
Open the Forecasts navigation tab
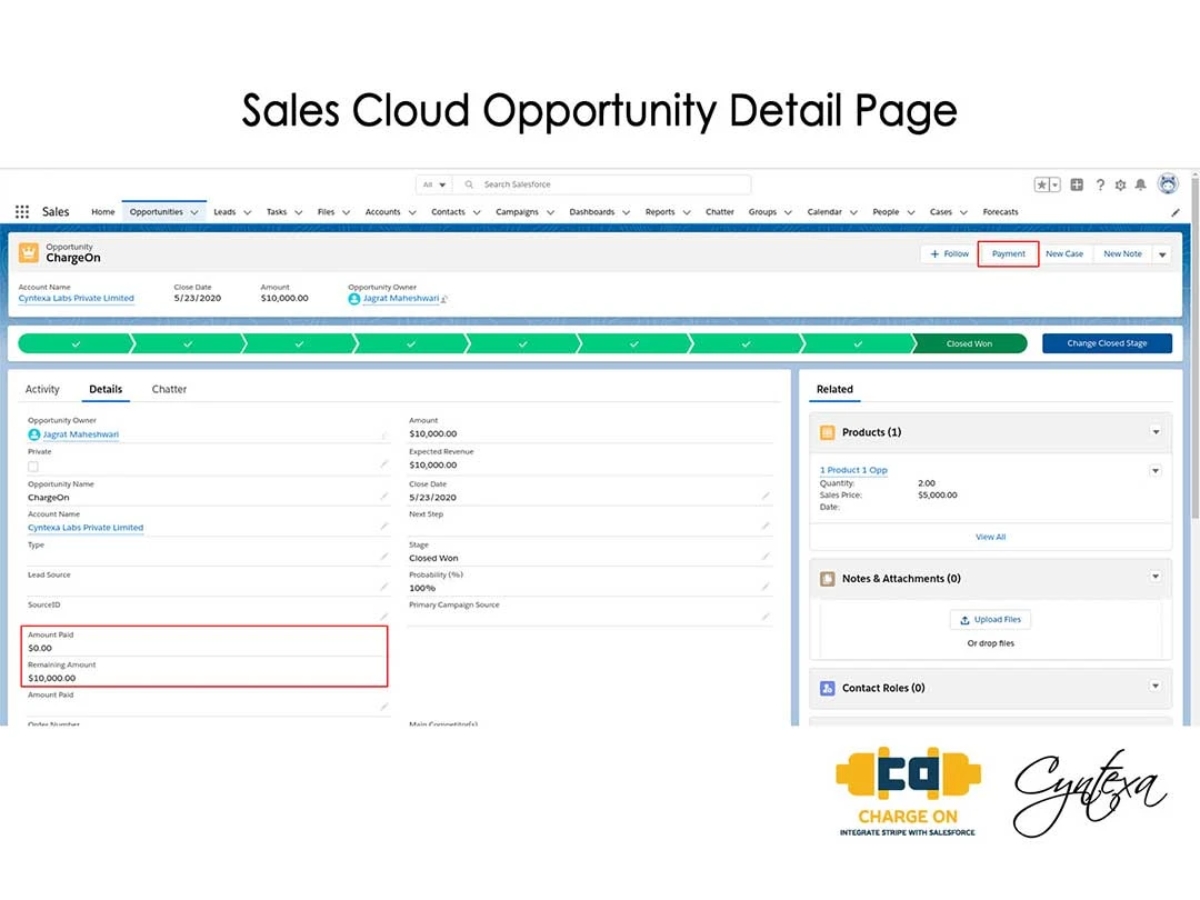(1000, 212)
